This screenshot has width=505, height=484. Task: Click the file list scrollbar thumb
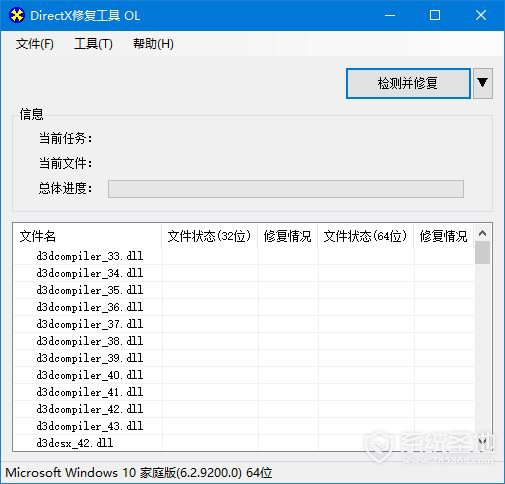pyautogui.click(x=482, y=253)
